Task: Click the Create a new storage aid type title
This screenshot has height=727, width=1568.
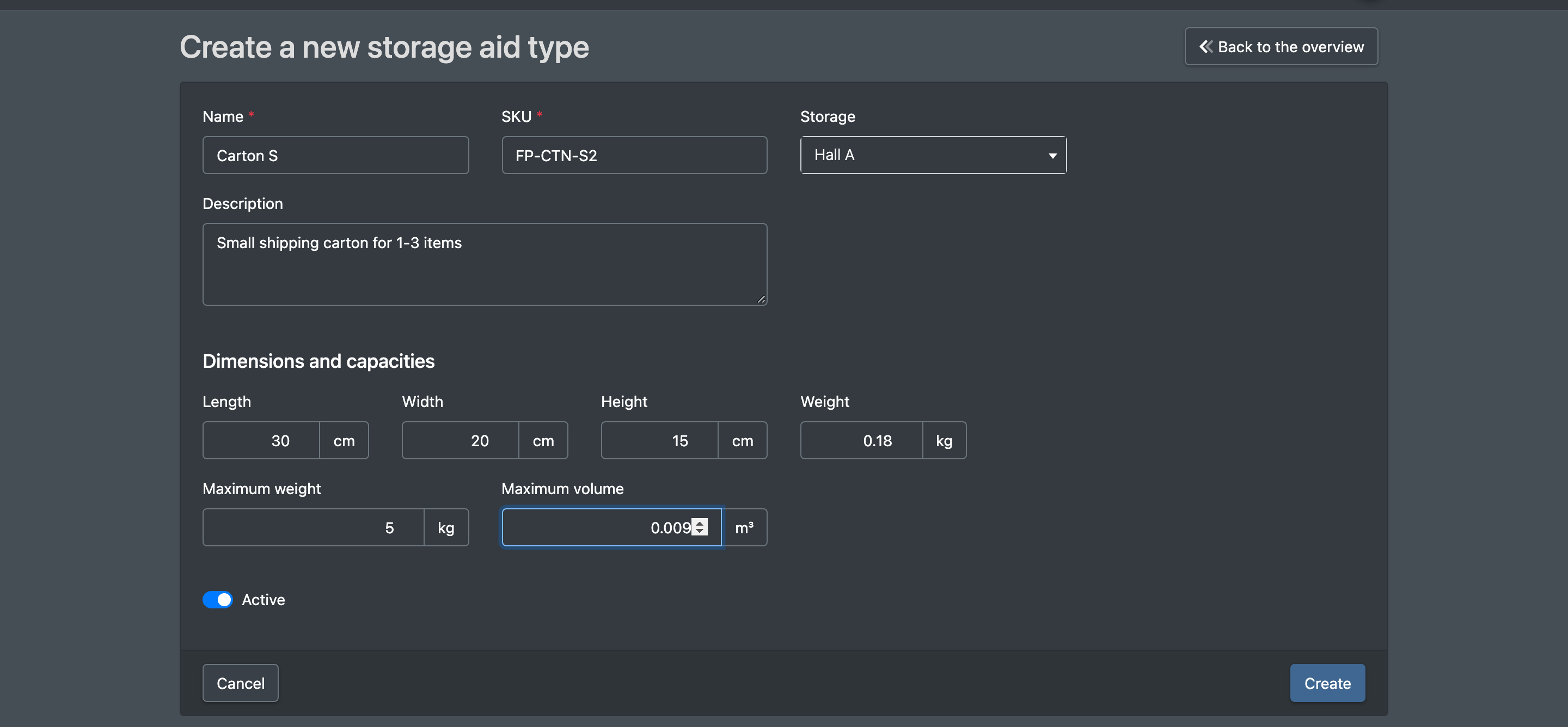Action: coord(384,47)
